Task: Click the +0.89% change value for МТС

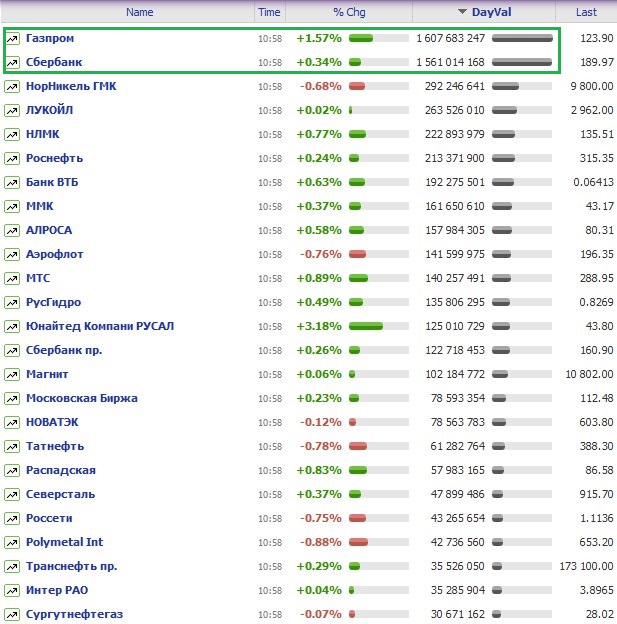Action: click(318, 278)
